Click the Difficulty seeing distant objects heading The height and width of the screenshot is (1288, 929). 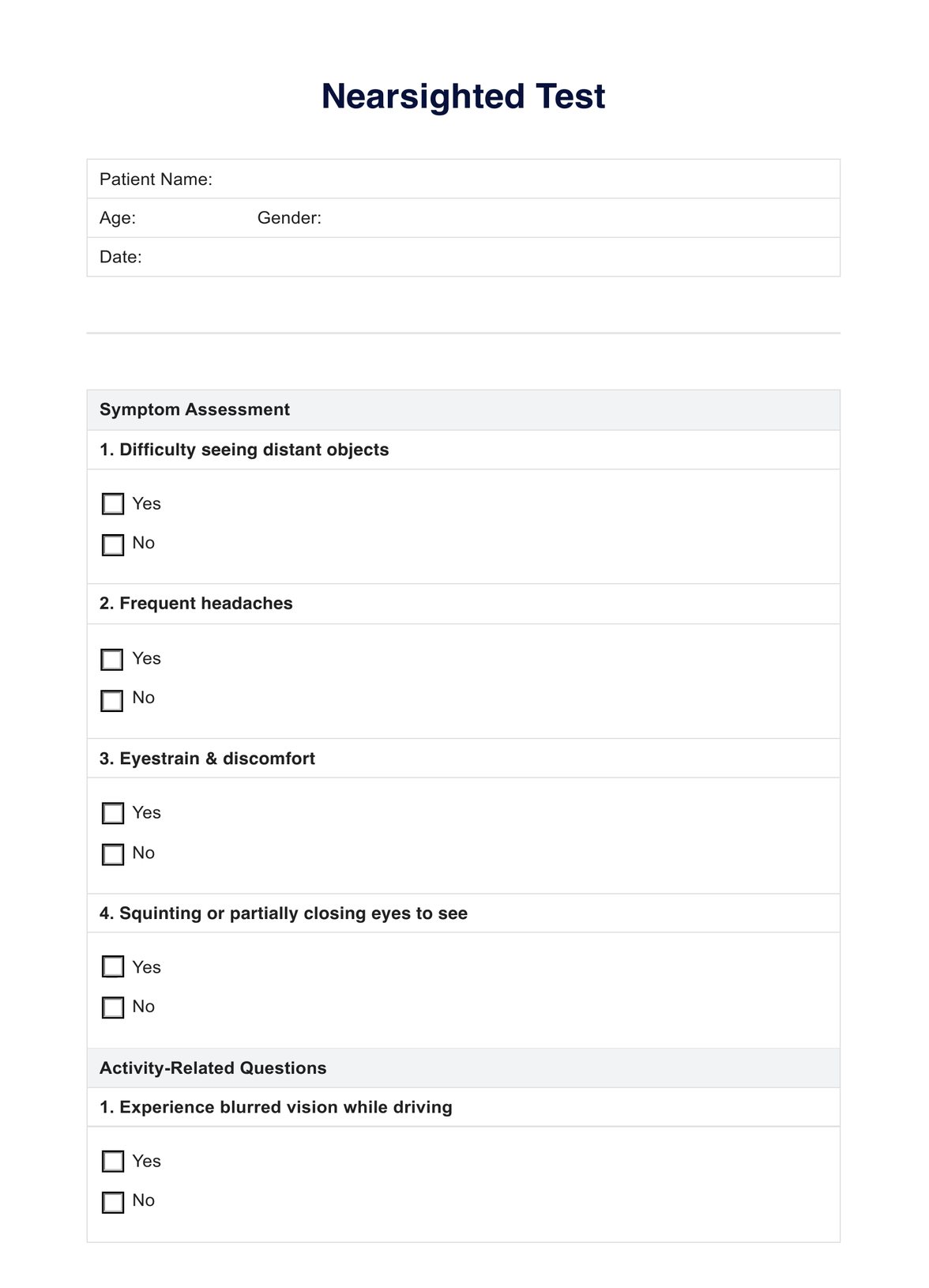coord(244,450)
